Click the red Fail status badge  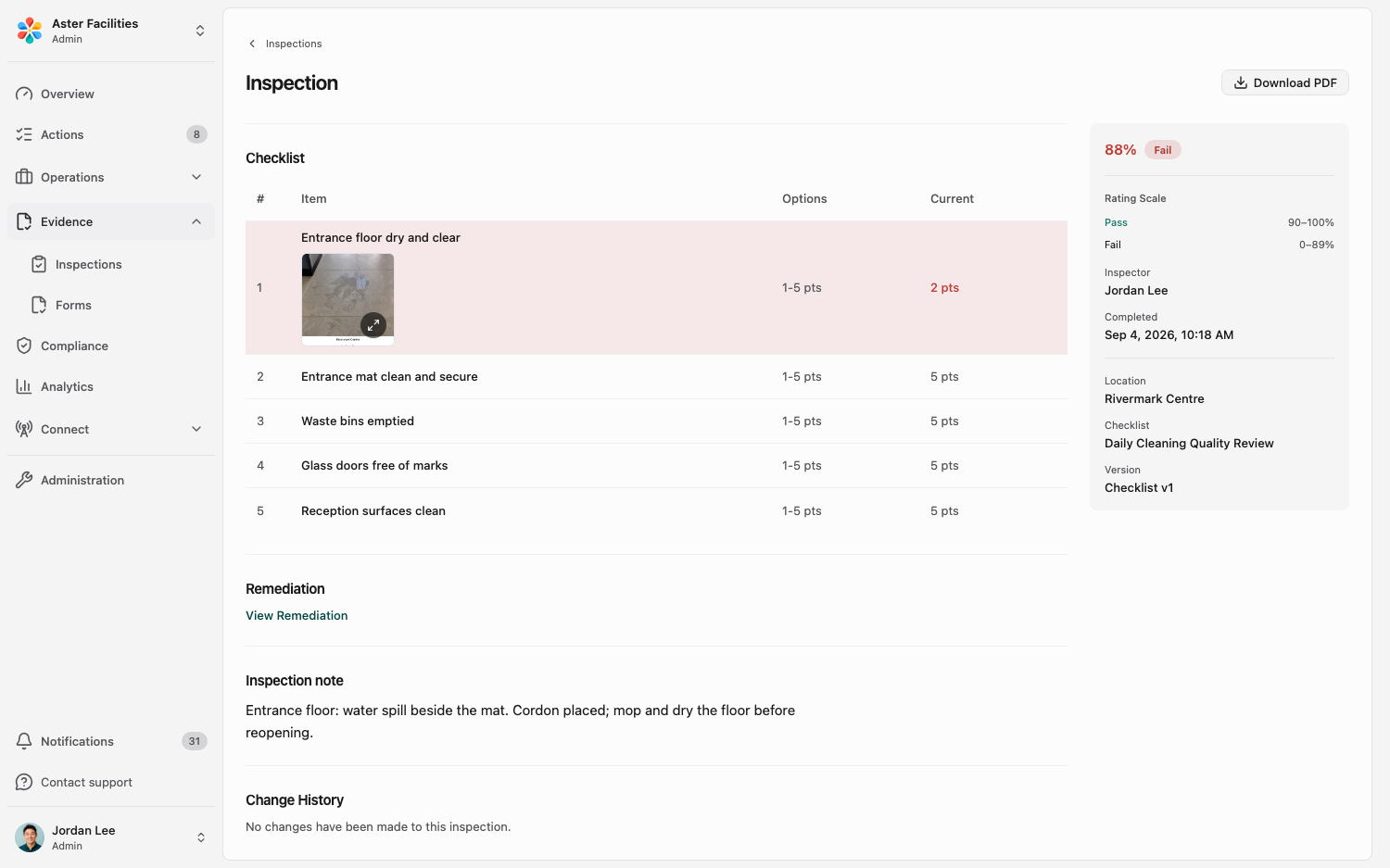[1162, 150]
